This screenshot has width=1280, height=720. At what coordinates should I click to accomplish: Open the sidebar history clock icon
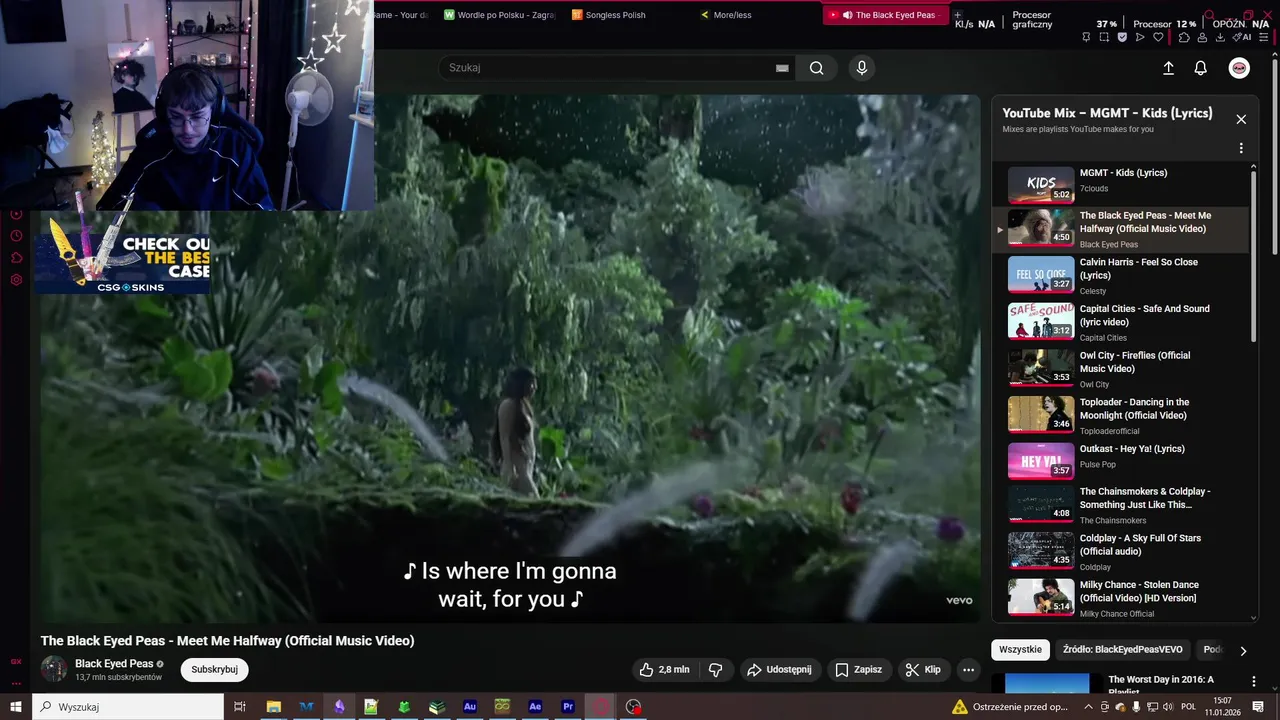click(16, 236)
